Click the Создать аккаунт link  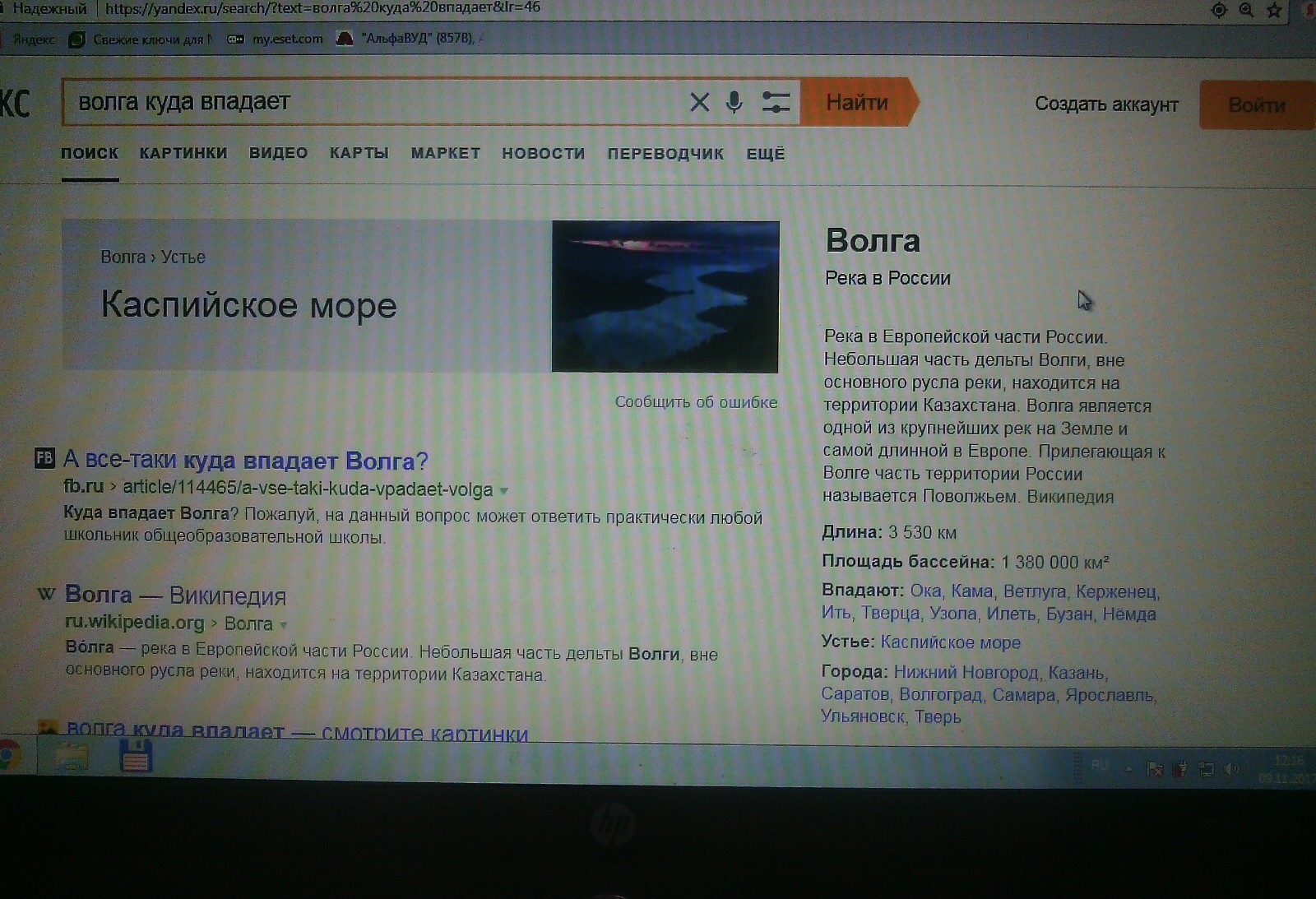pyautogui.click(x=1106, y=104)
